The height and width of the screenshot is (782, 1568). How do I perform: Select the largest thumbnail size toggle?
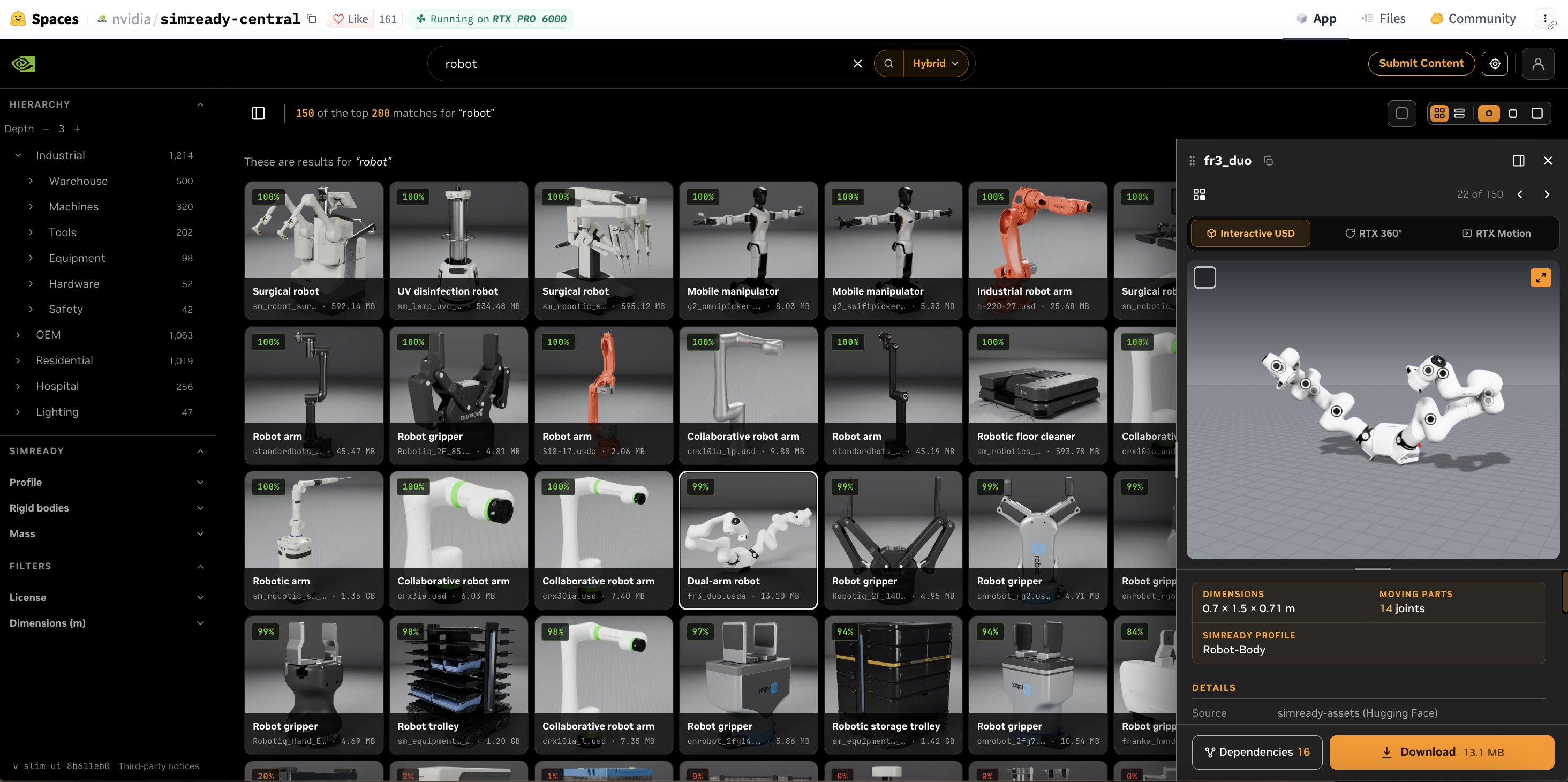click(x=1536, y=113)
